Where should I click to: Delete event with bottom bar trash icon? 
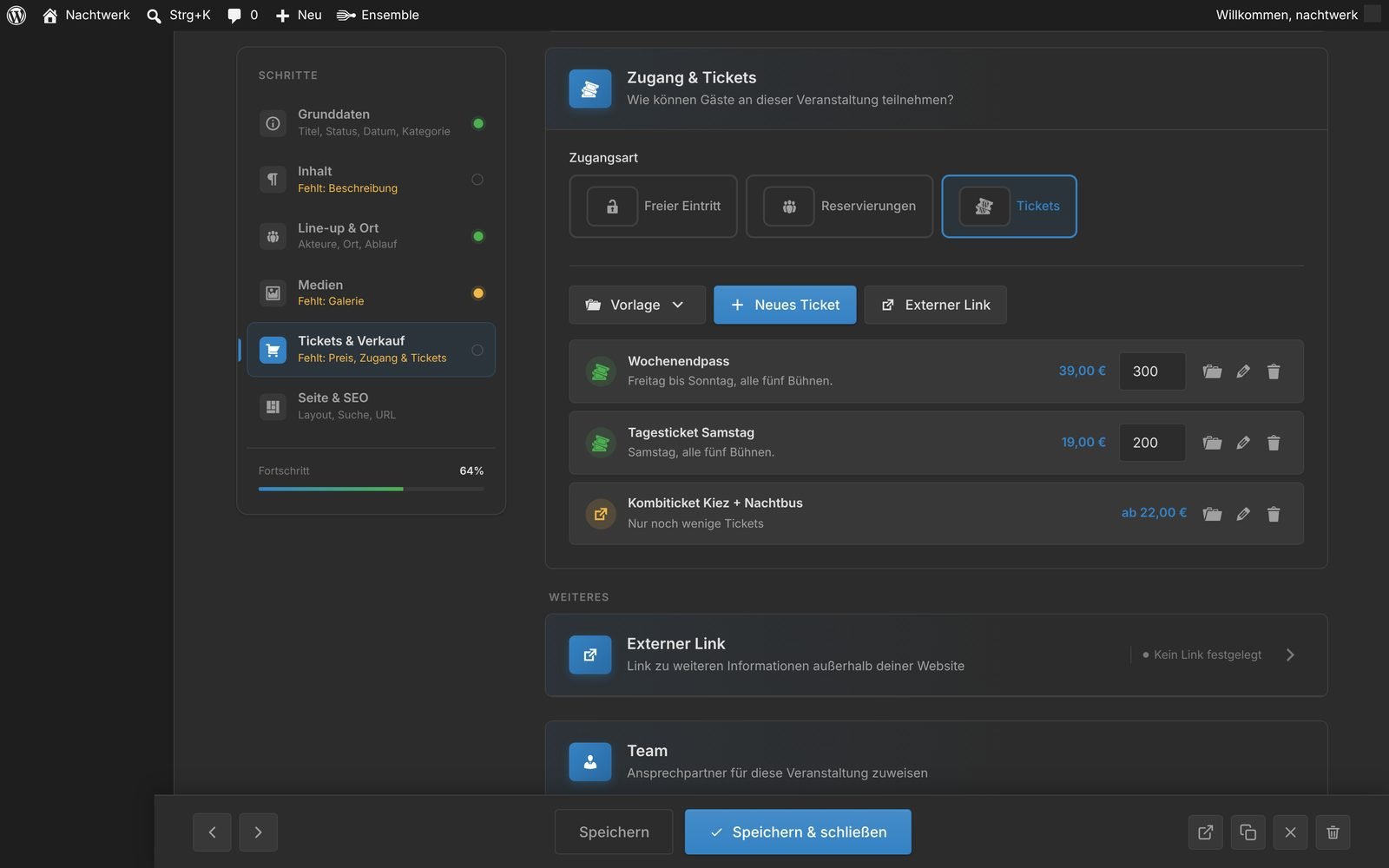(x=1333, y=832)
